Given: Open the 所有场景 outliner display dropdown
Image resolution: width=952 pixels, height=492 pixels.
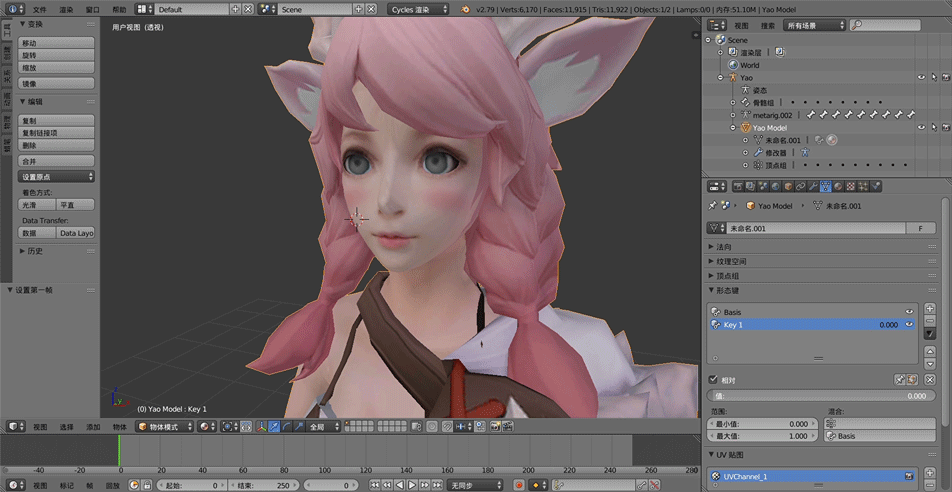Looking at the screenshot, I should click(x=814, y=25).
